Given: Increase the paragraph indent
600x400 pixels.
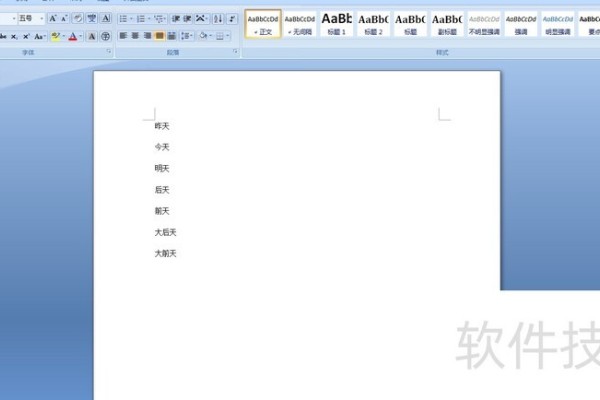Looking at the screenshot, I should (x=187, y=19).
